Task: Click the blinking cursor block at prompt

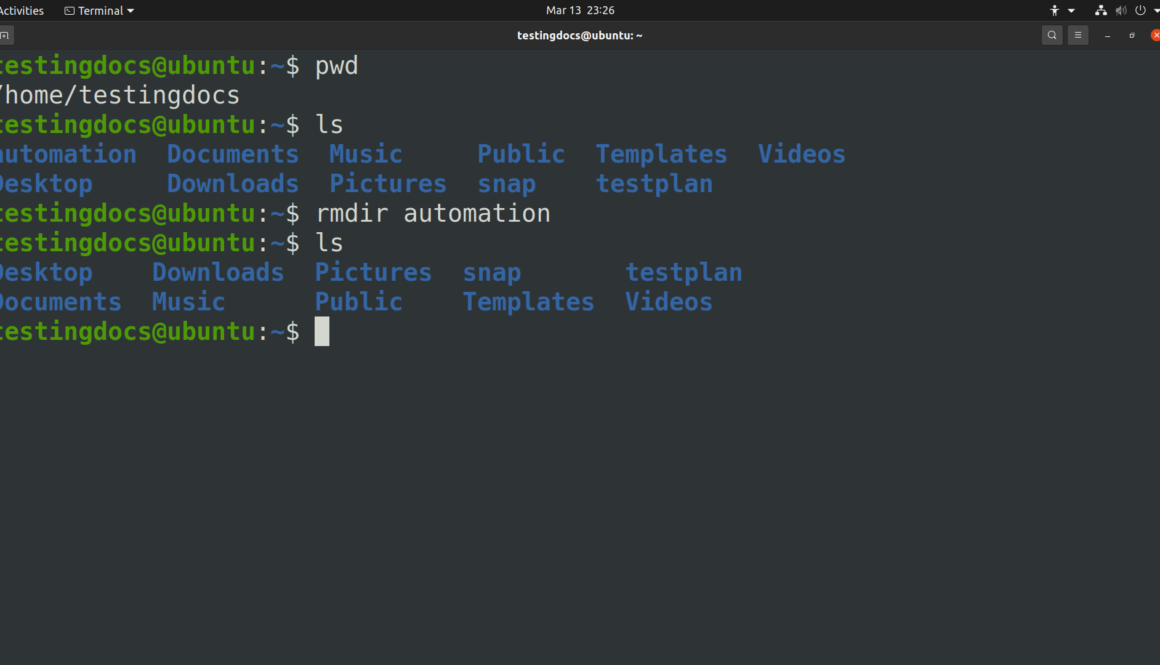Action: [x=322, y=332]
